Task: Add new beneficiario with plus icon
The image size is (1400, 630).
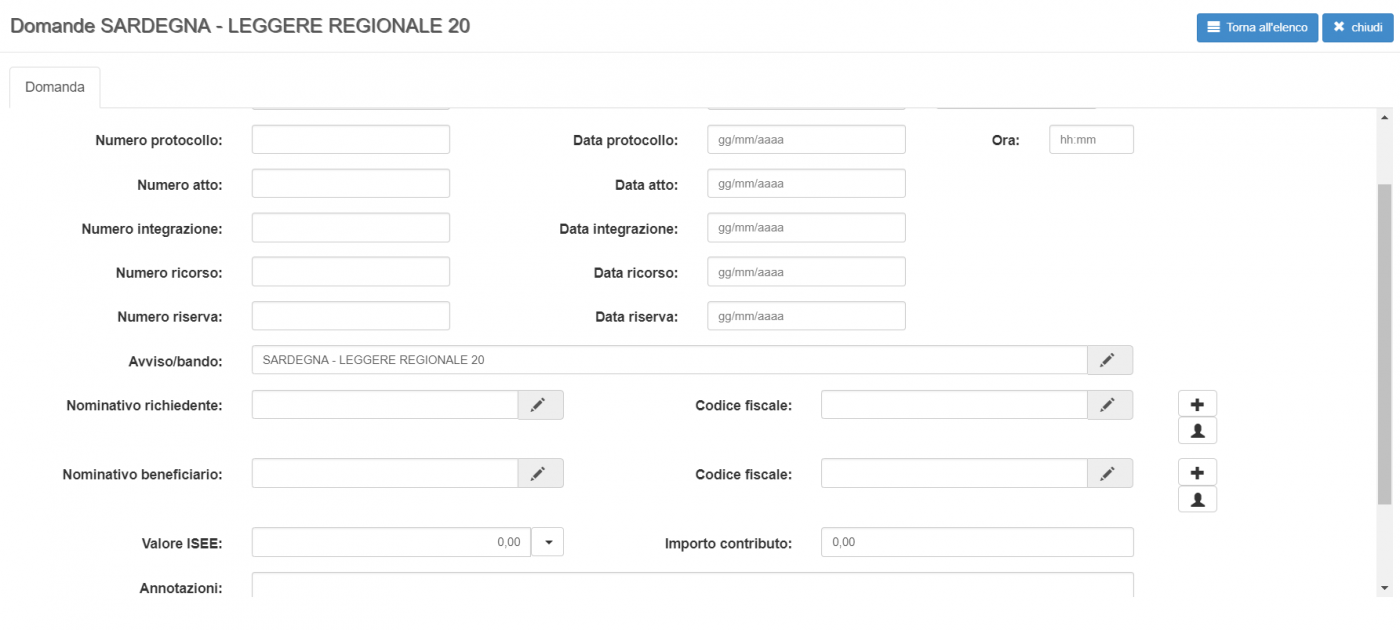Action: [x=1197, y=472]
